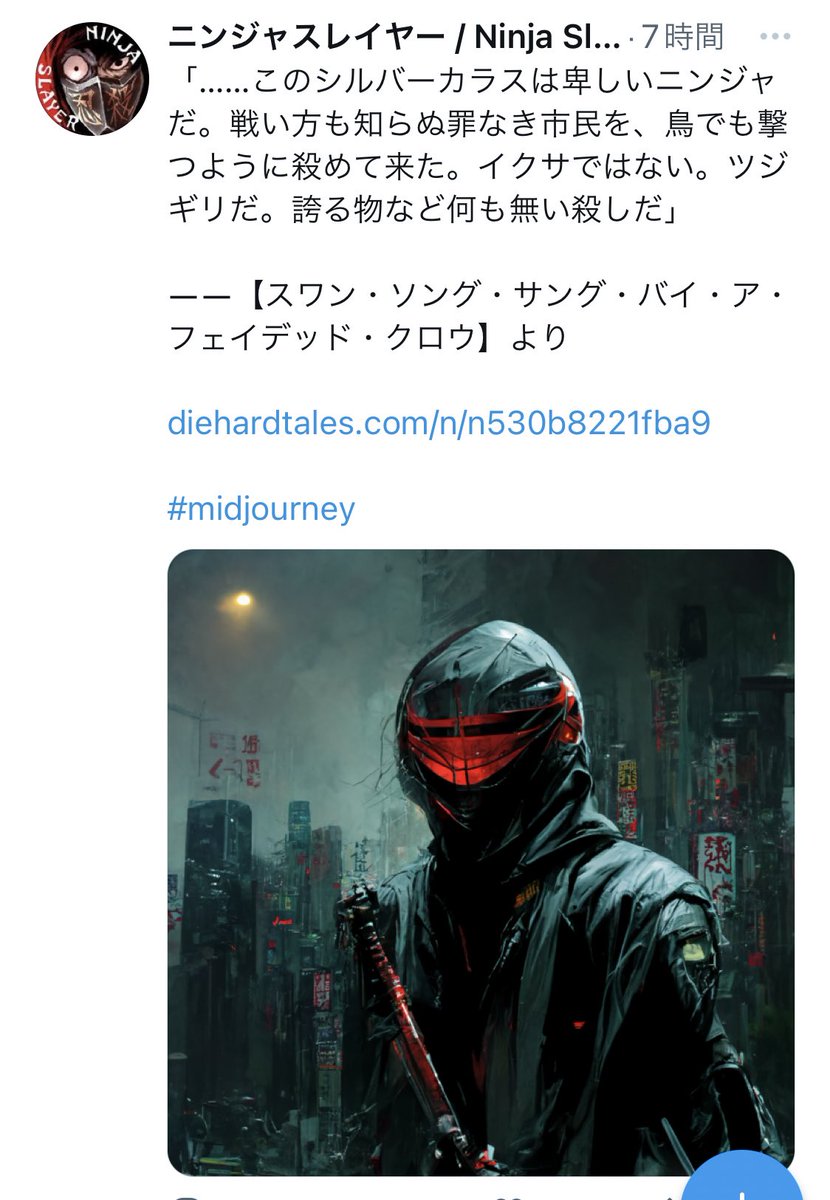Tap the 【スワン・ソング・サング・バイ・ア・ title line
830x1200 pixels.
[x=478, y=294]
